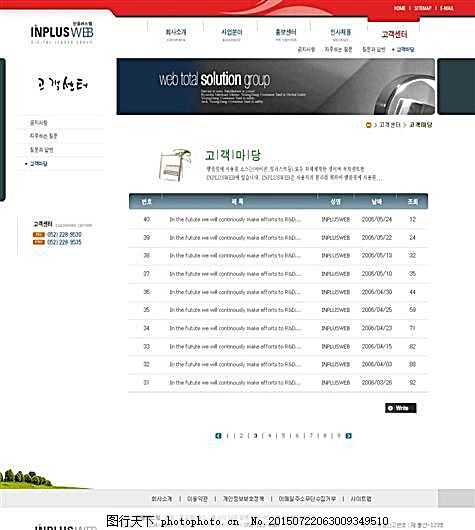Open 질문과 답변 in the top submenu

374,49
